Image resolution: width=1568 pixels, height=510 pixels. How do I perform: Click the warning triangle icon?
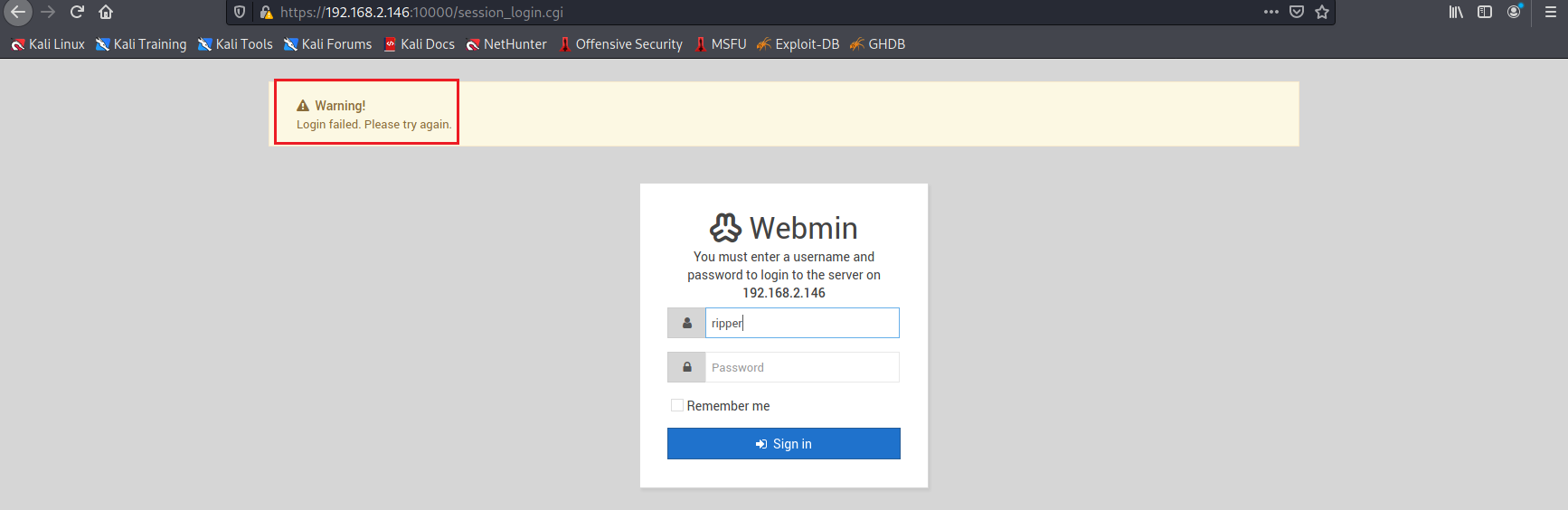[303, 106]
